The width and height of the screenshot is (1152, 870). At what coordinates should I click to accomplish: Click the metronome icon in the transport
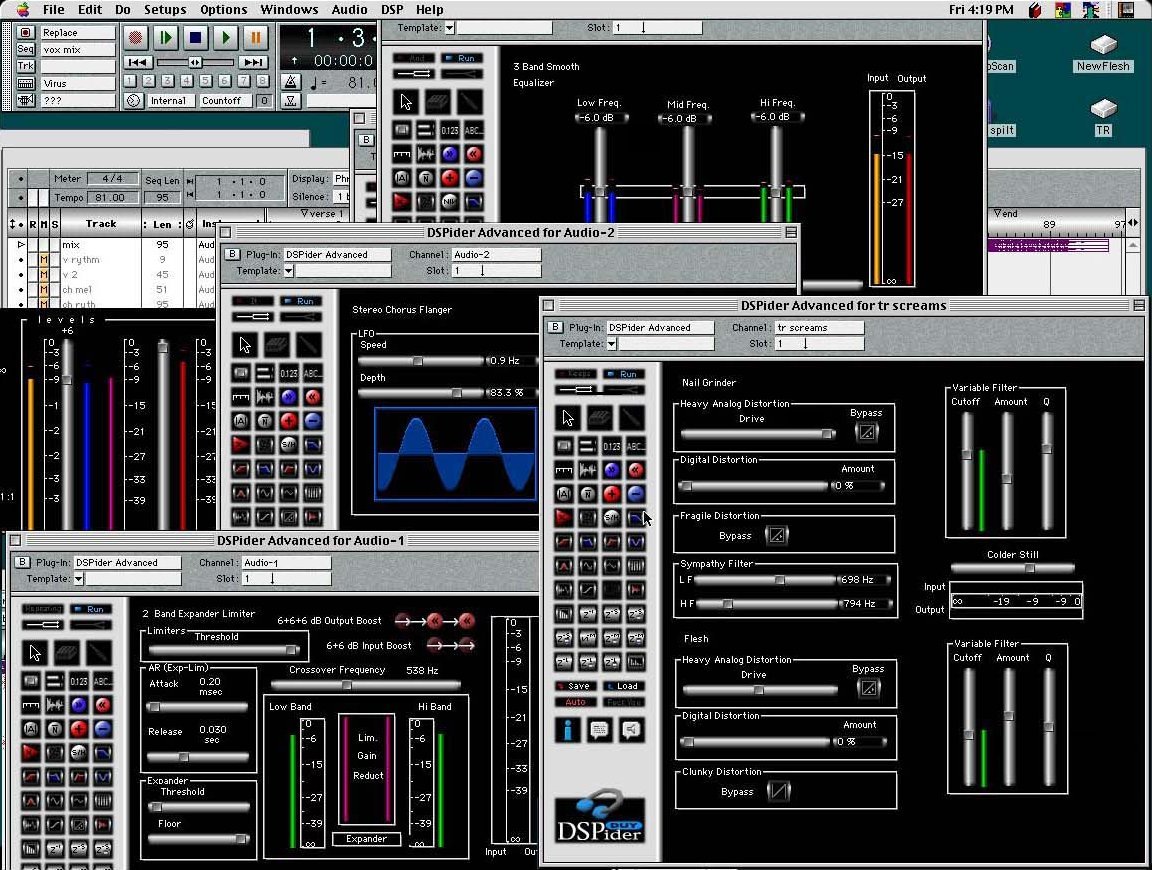(290, 82)
